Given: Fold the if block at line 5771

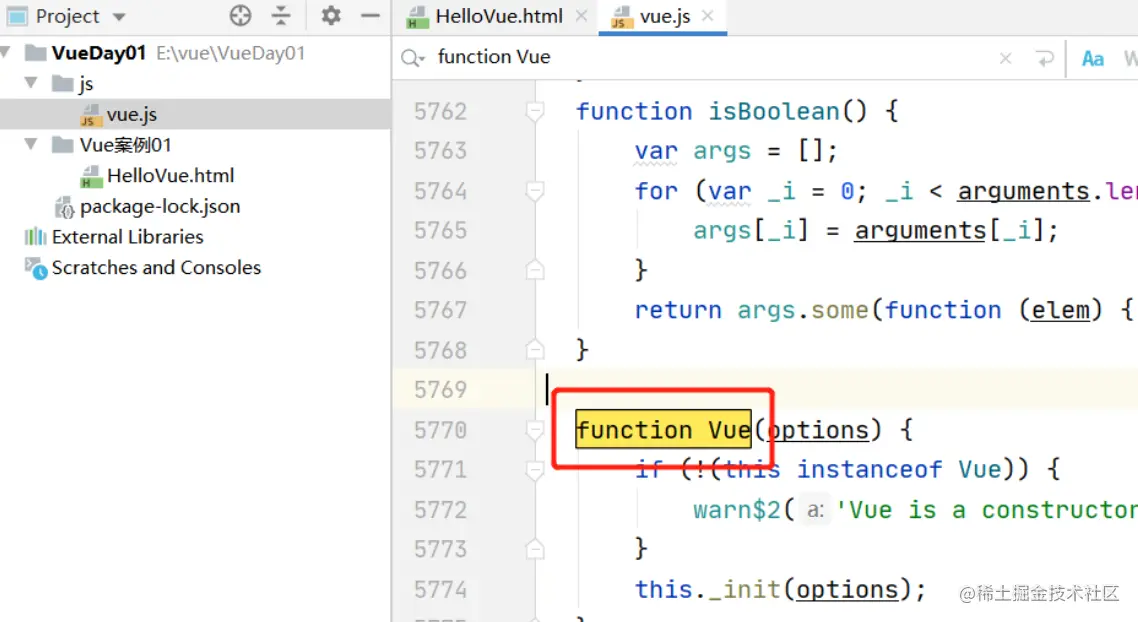Looking at the screenshot, I should point(535,470).
